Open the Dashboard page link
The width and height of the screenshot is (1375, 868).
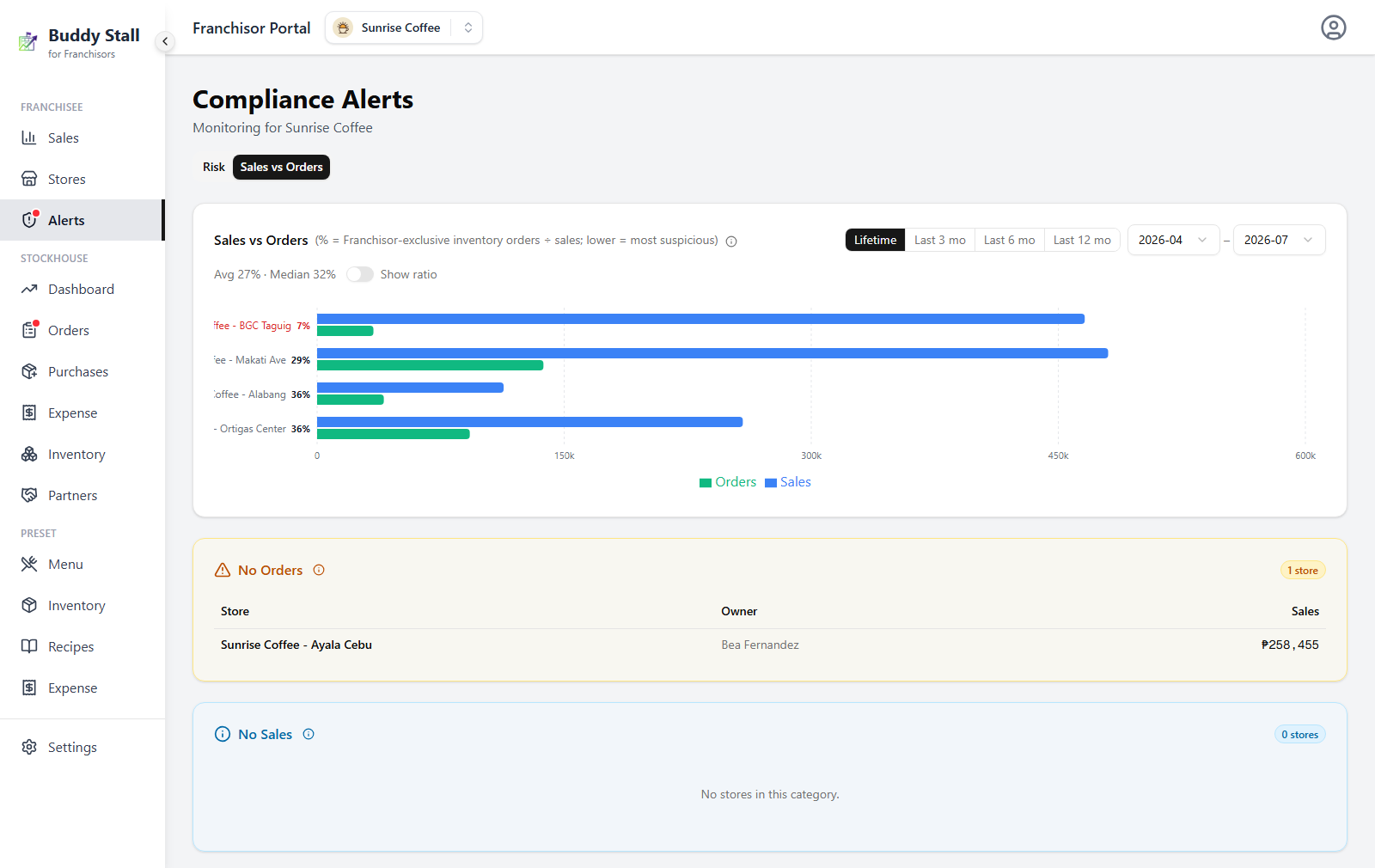(82, 289)
